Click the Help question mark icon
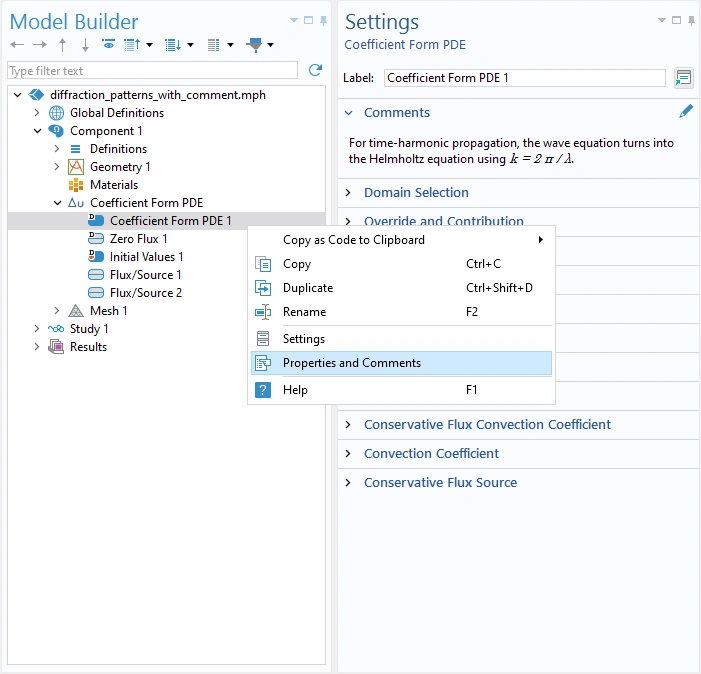The image size is (701, 674). 263,390
